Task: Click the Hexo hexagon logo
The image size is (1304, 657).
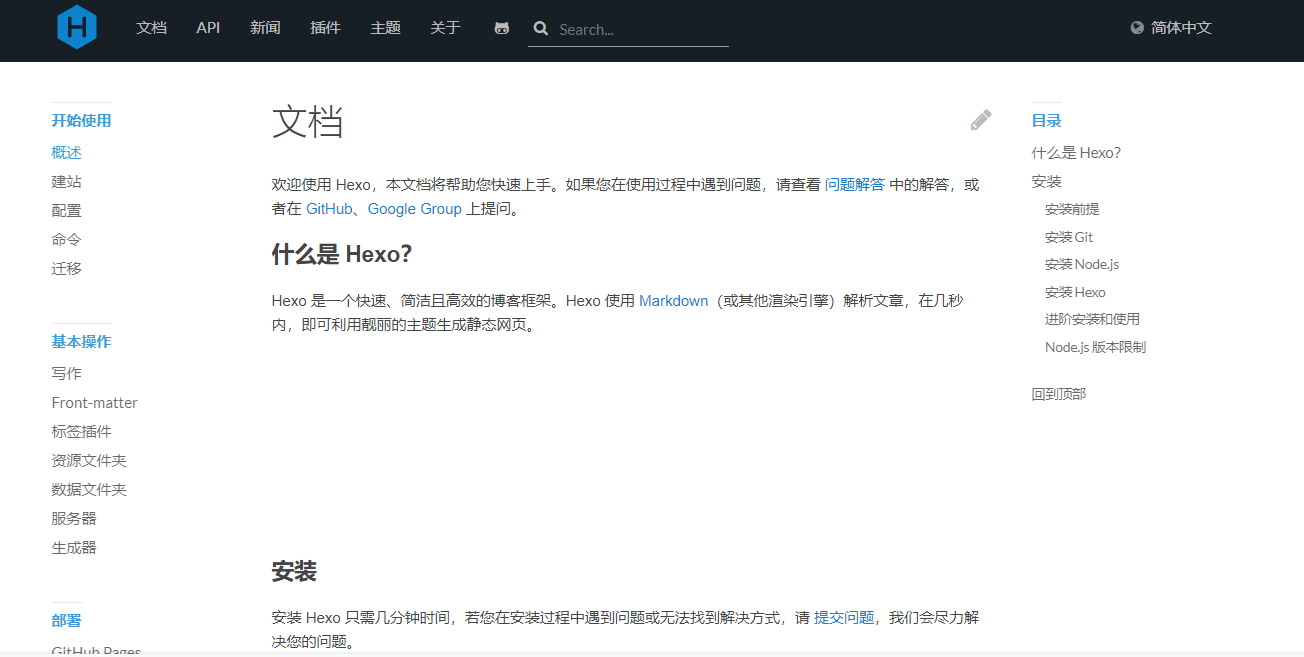Action: [x=77, y=27]
